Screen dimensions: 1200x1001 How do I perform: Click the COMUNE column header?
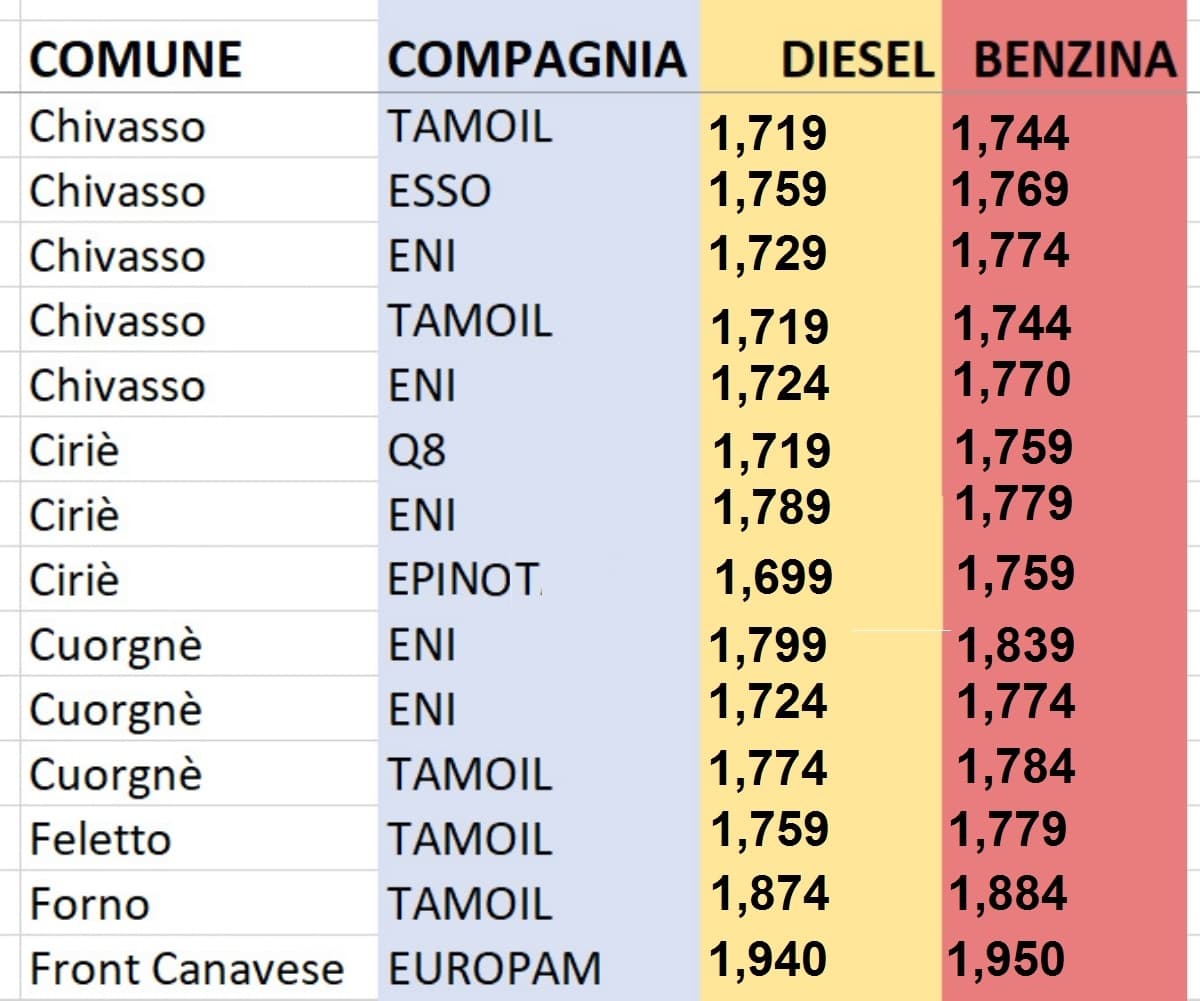tap(135, 60)
